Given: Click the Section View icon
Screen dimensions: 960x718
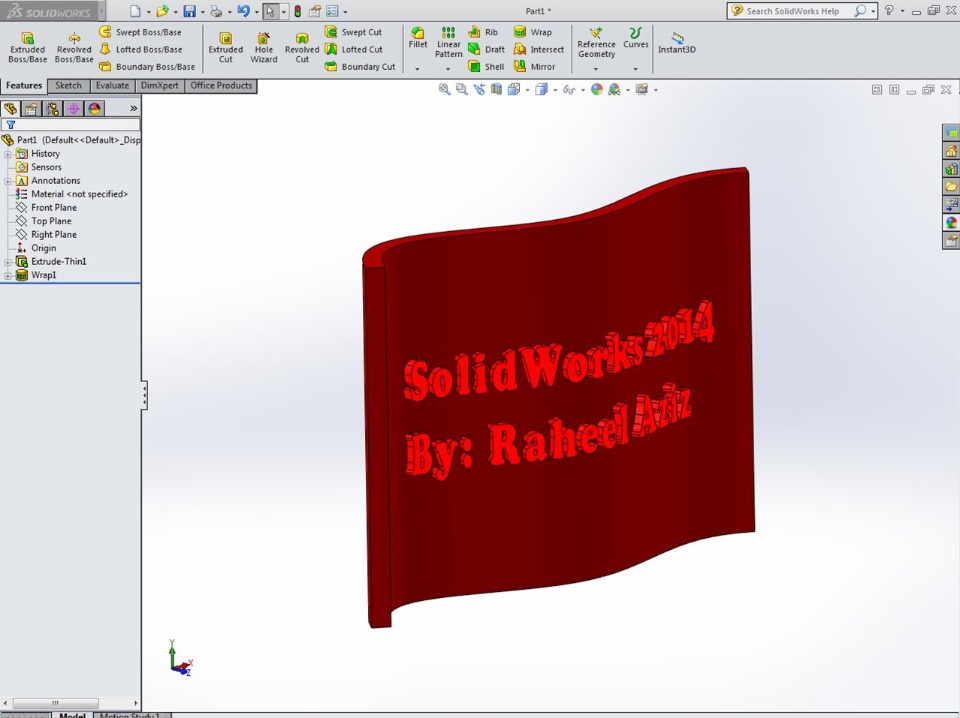Looking at the screenshot, I should click(496, 89).
